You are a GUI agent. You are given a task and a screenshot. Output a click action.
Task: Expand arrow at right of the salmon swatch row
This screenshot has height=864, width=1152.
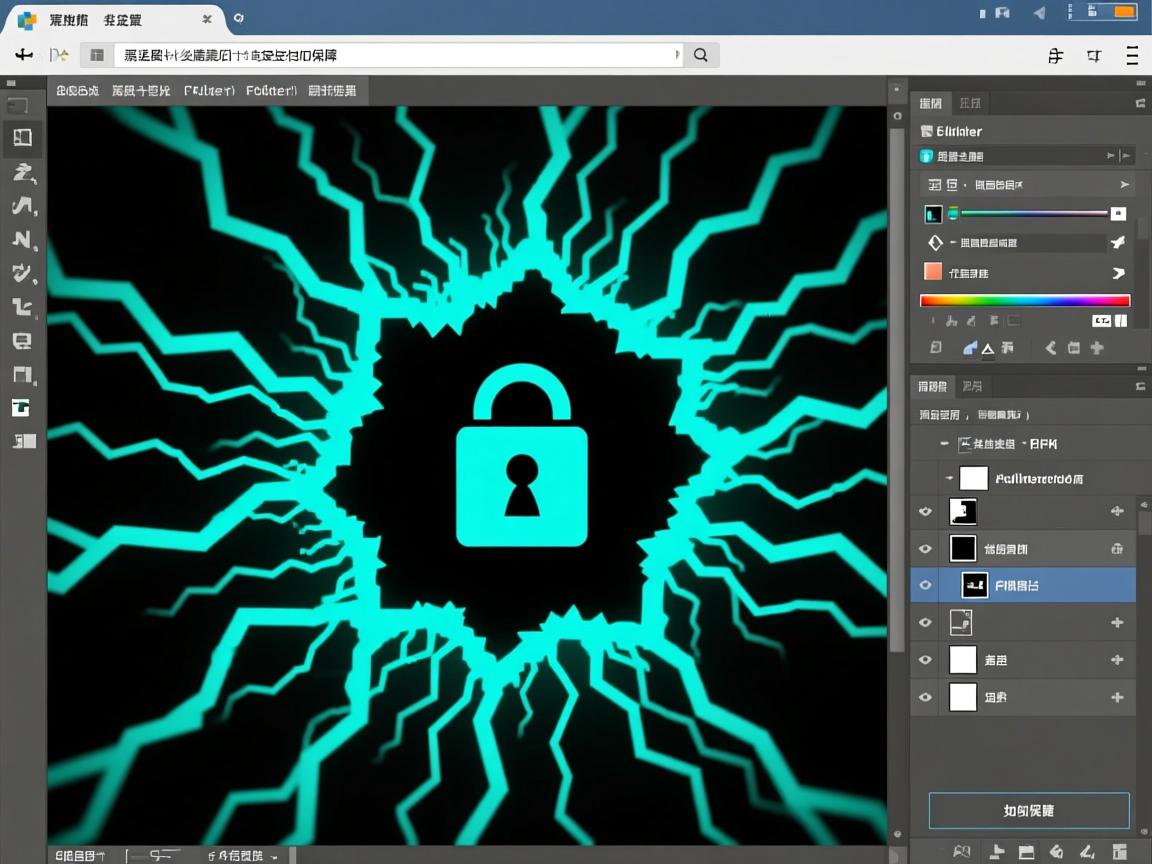coord(1118,273)
